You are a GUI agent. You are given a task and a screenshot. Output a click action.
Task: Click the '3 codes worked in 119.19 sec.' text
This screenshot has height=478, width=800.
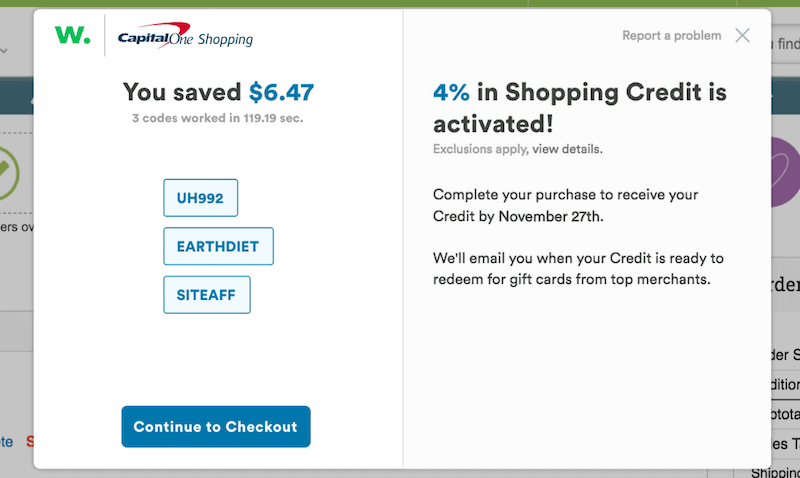click(x=217, y=118)
